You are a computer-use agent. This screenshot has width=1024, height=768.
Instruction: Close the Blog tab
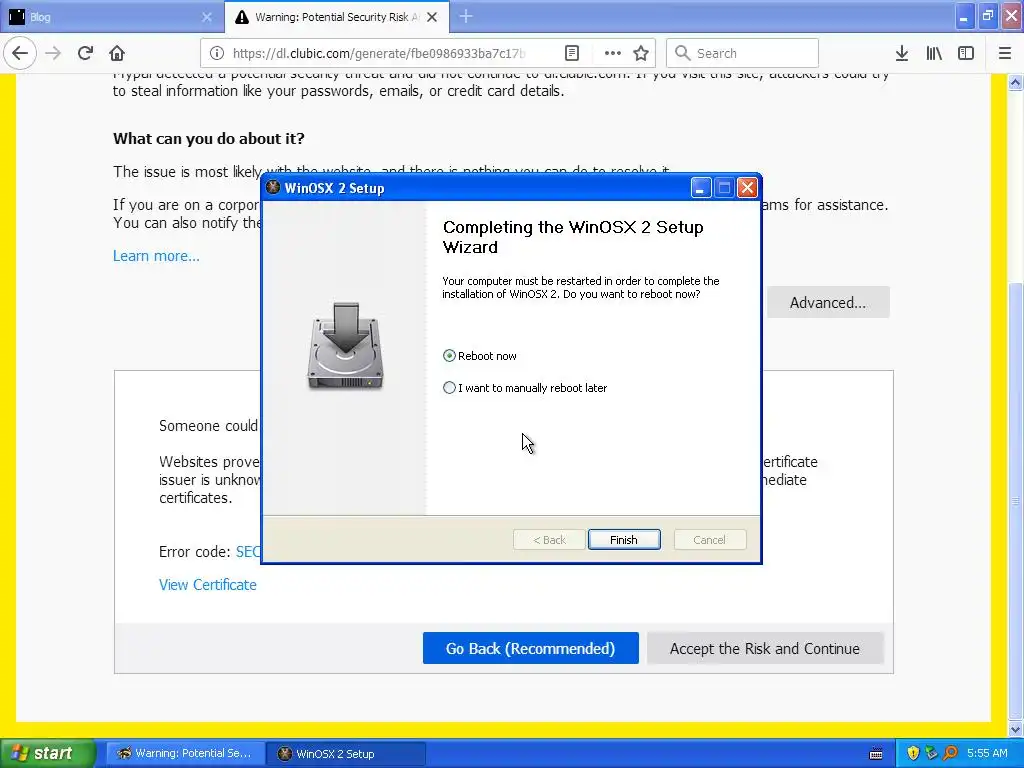point(206,17)
